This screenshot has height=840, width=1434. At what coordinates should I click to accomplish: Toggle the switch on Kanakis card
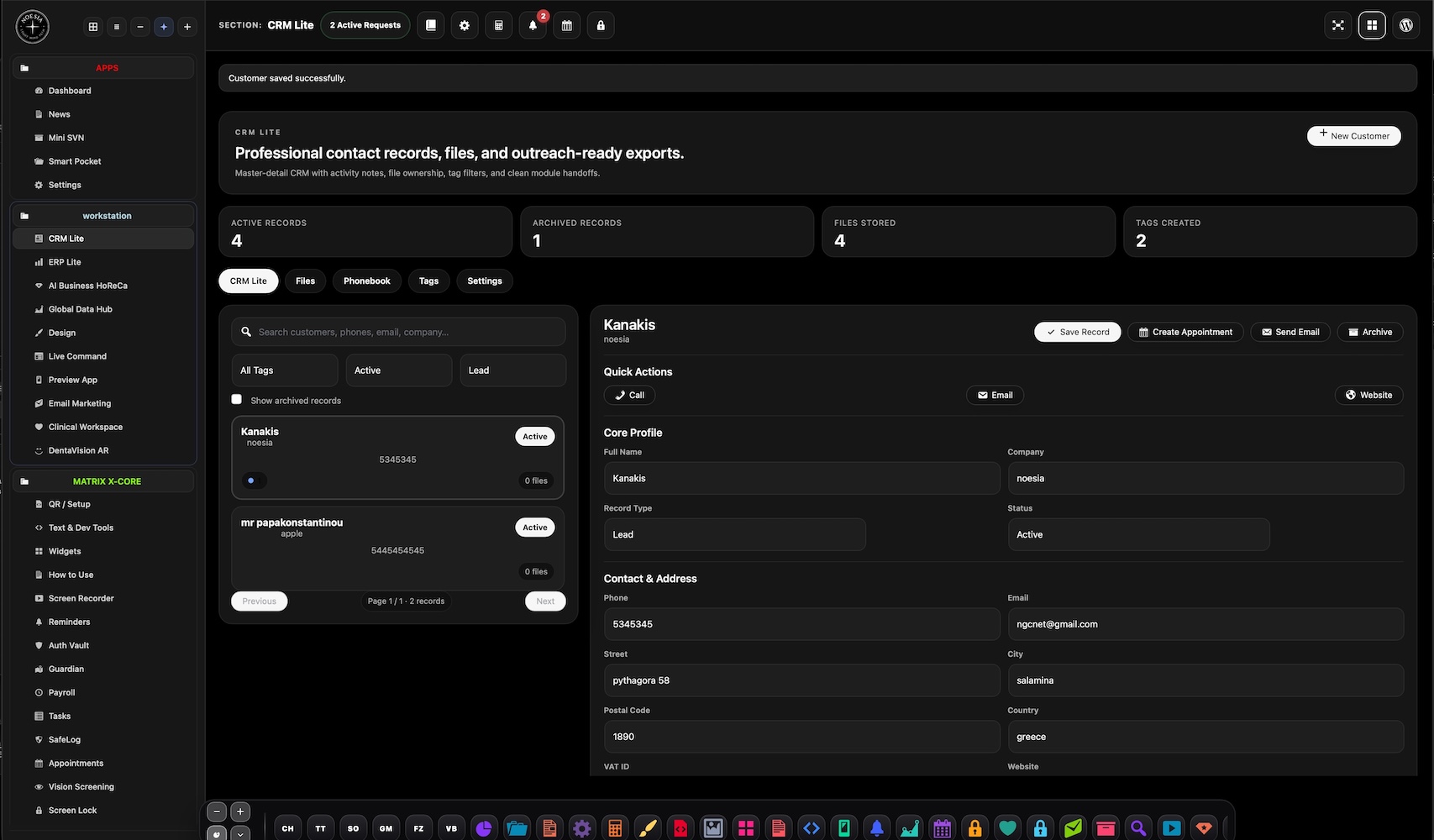255,480
